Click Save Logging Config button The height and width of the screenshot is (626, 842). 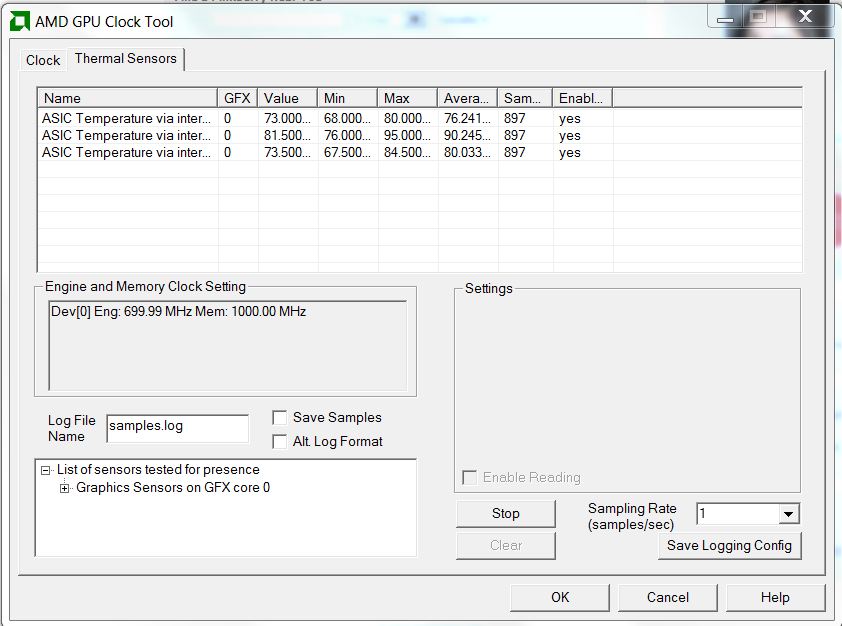click(730, 545)
